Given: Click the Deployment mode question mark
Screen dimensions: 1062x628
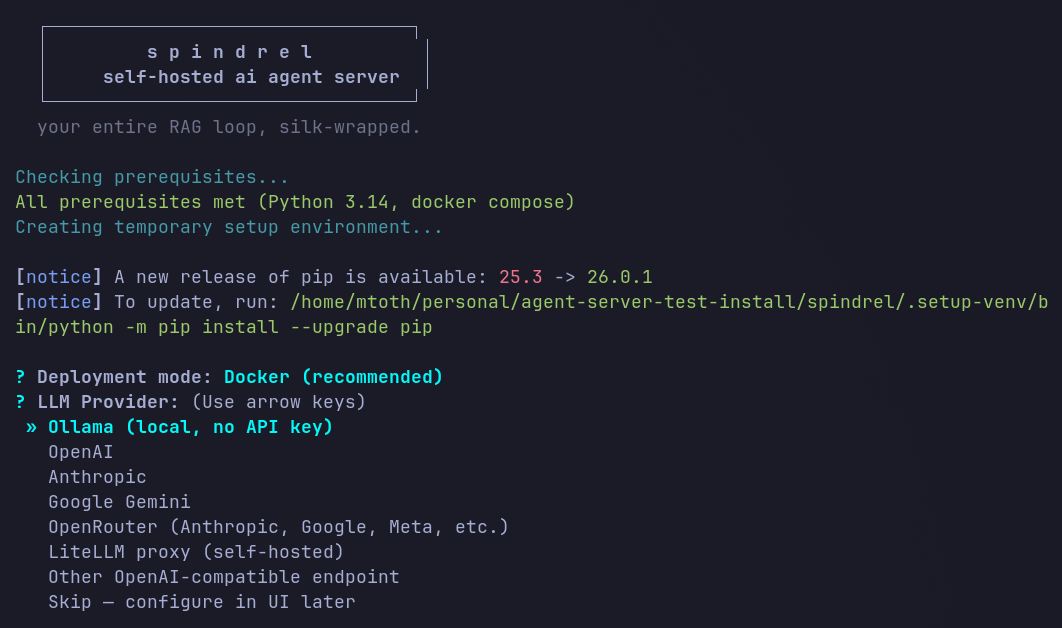Looking at the screenshot, I should [18, 377].
